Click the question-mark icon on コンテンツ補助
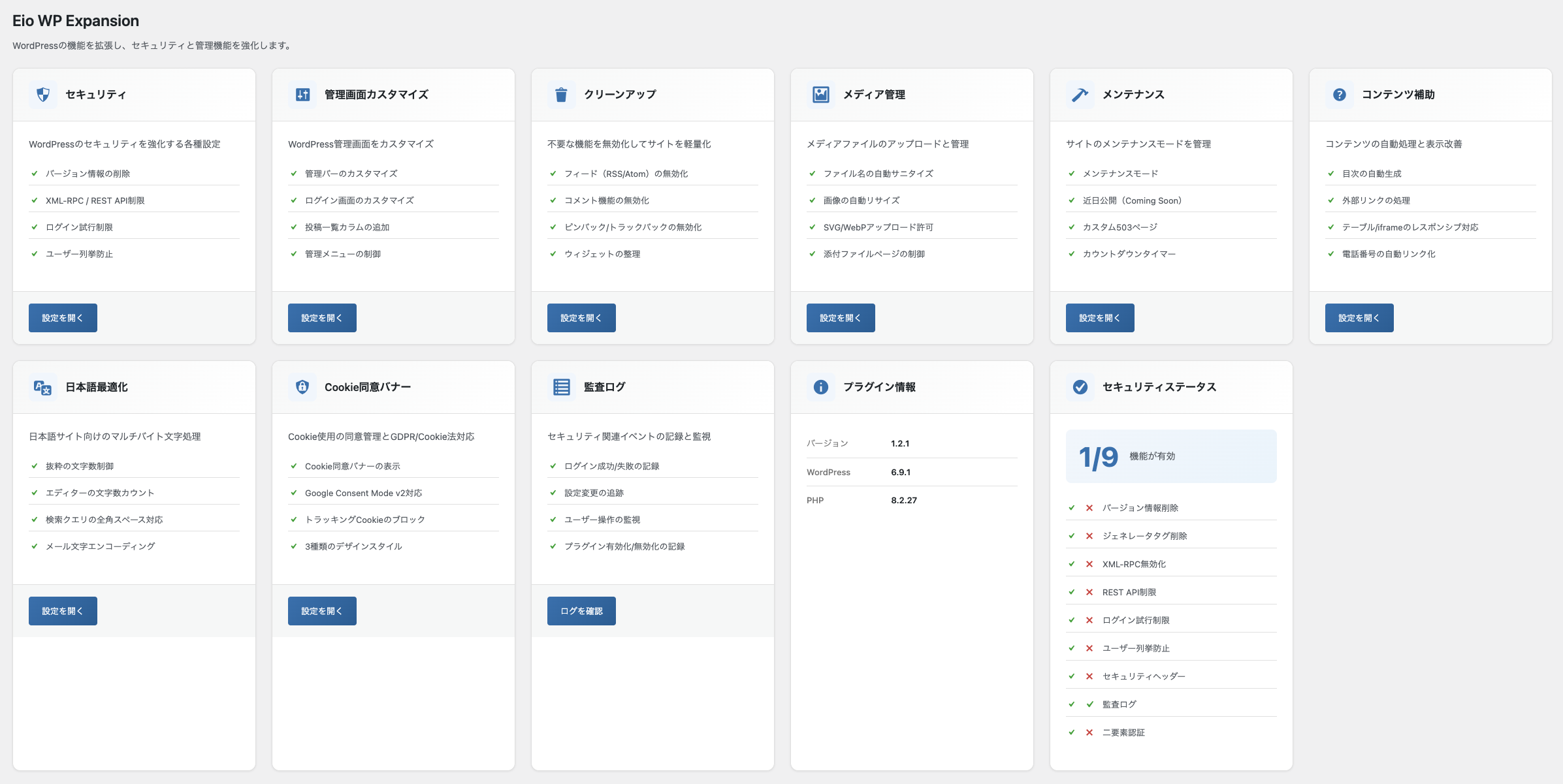The height and width of the screenshot is (784, 1563). click(x=1338, y=94)
